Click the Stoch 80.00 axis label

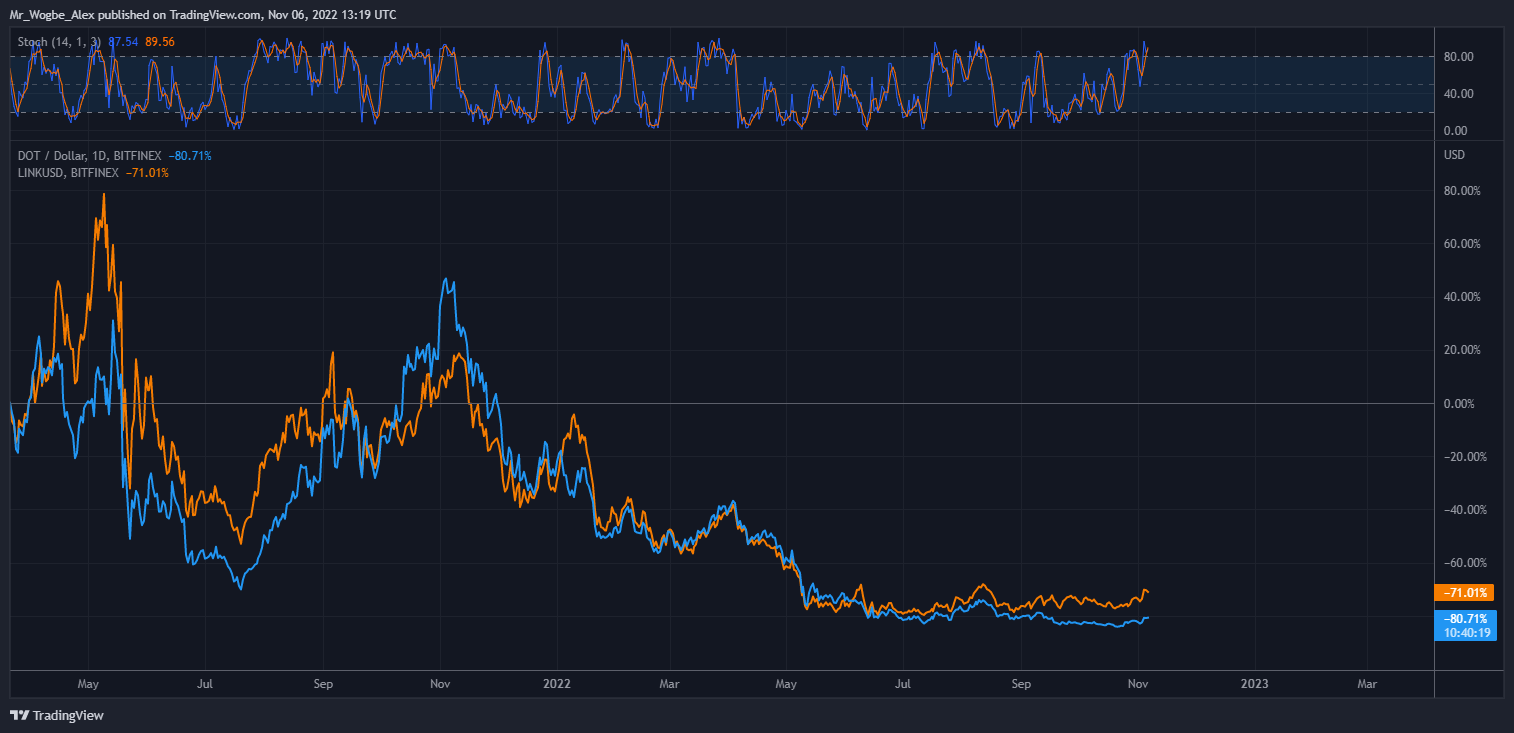point(1459,57)
